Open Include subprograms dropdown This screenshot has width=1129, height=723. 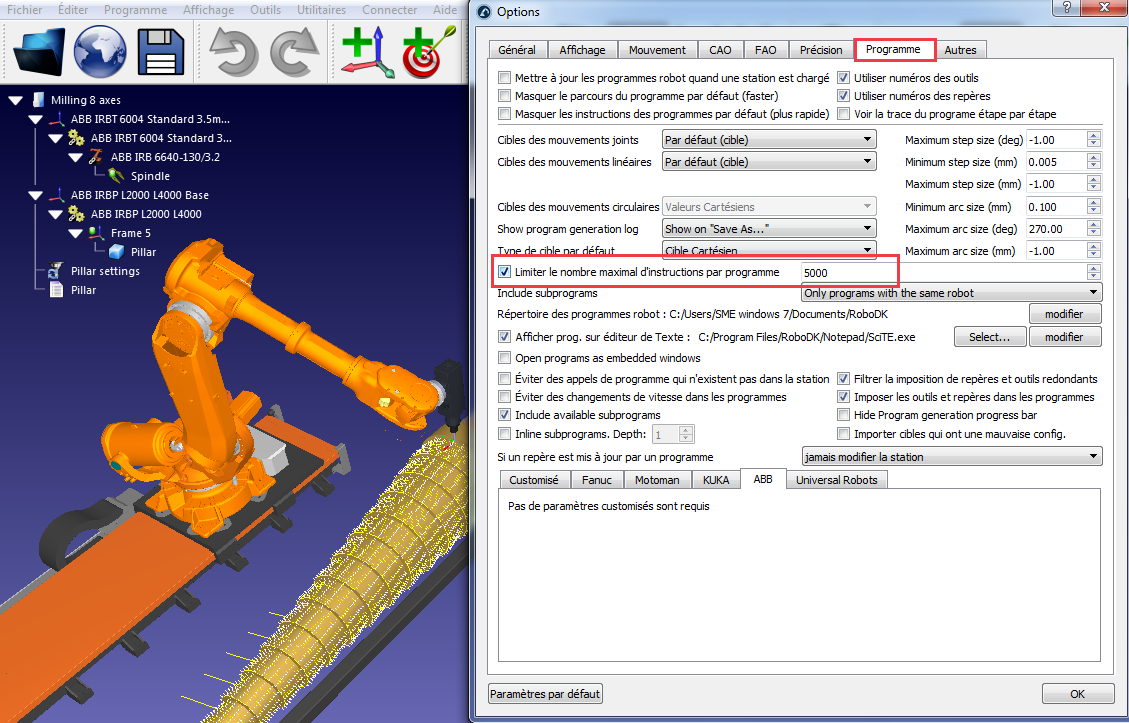952,293
